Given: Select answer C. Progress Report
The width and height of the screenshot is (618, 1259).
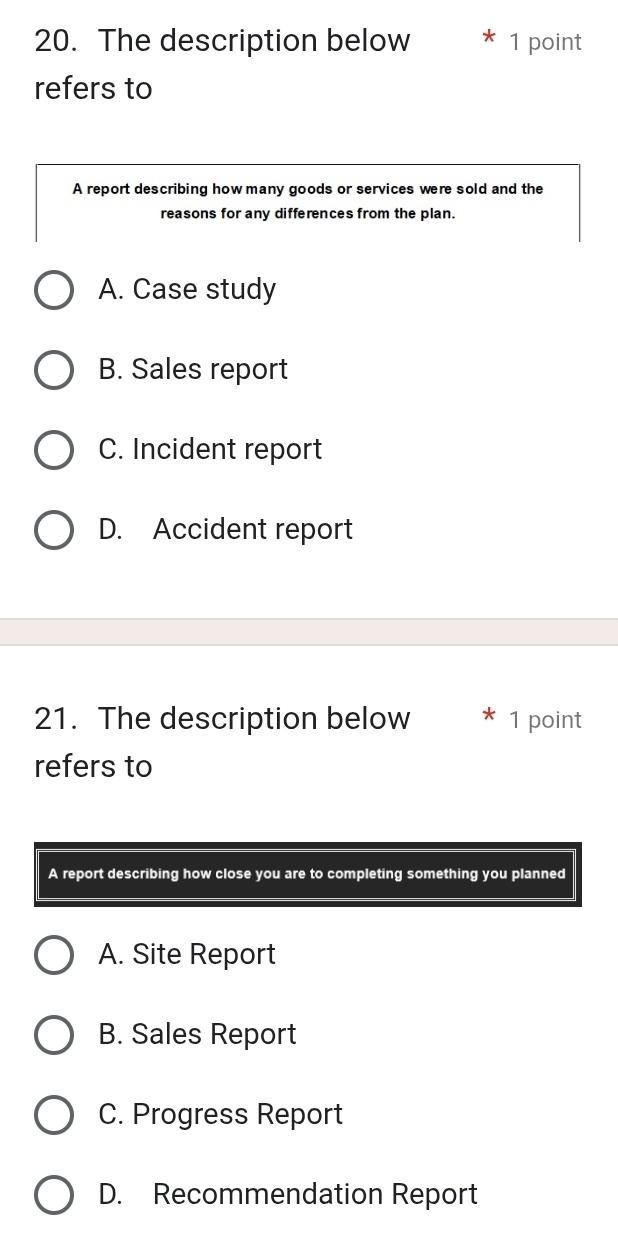Looking at the screenshot, I should click(54, 1115).
